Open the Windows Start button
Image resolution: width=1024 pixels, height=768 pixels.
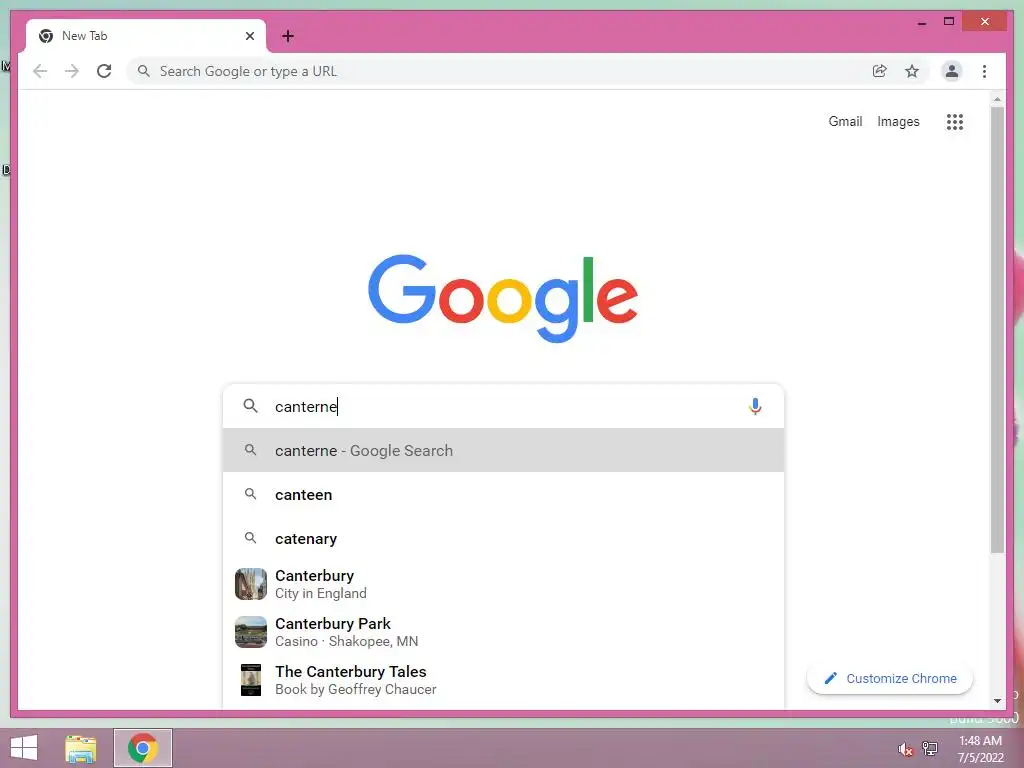pos(24,748)
